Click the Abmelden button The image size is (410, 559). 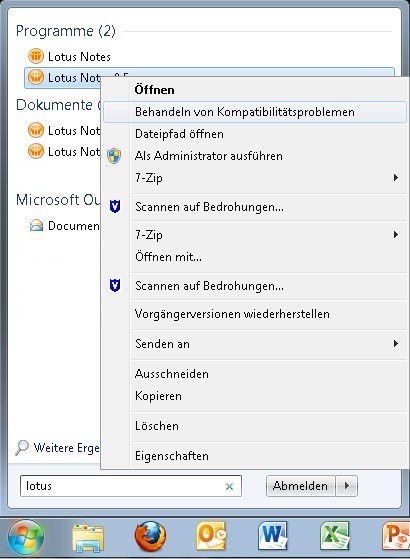point(300,486)
